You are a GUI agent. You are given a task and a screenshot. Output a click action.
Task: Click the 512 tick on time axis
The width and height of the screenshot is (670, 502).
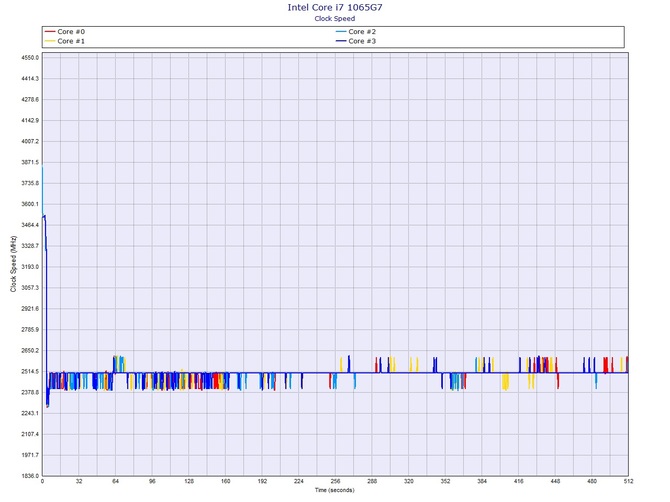click(x=628, y=481)
